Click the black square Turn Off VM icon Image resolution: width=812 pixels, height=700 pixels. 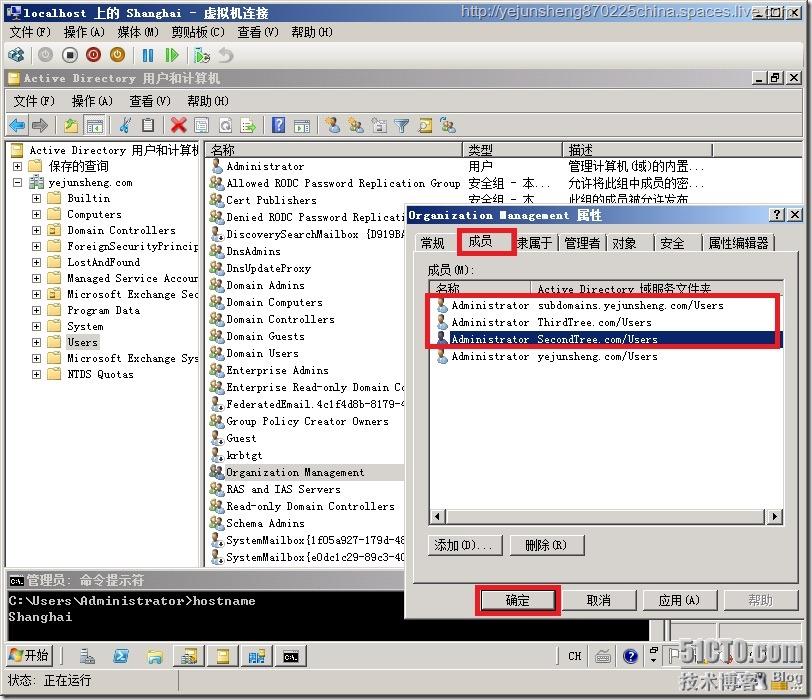[69, 55]
